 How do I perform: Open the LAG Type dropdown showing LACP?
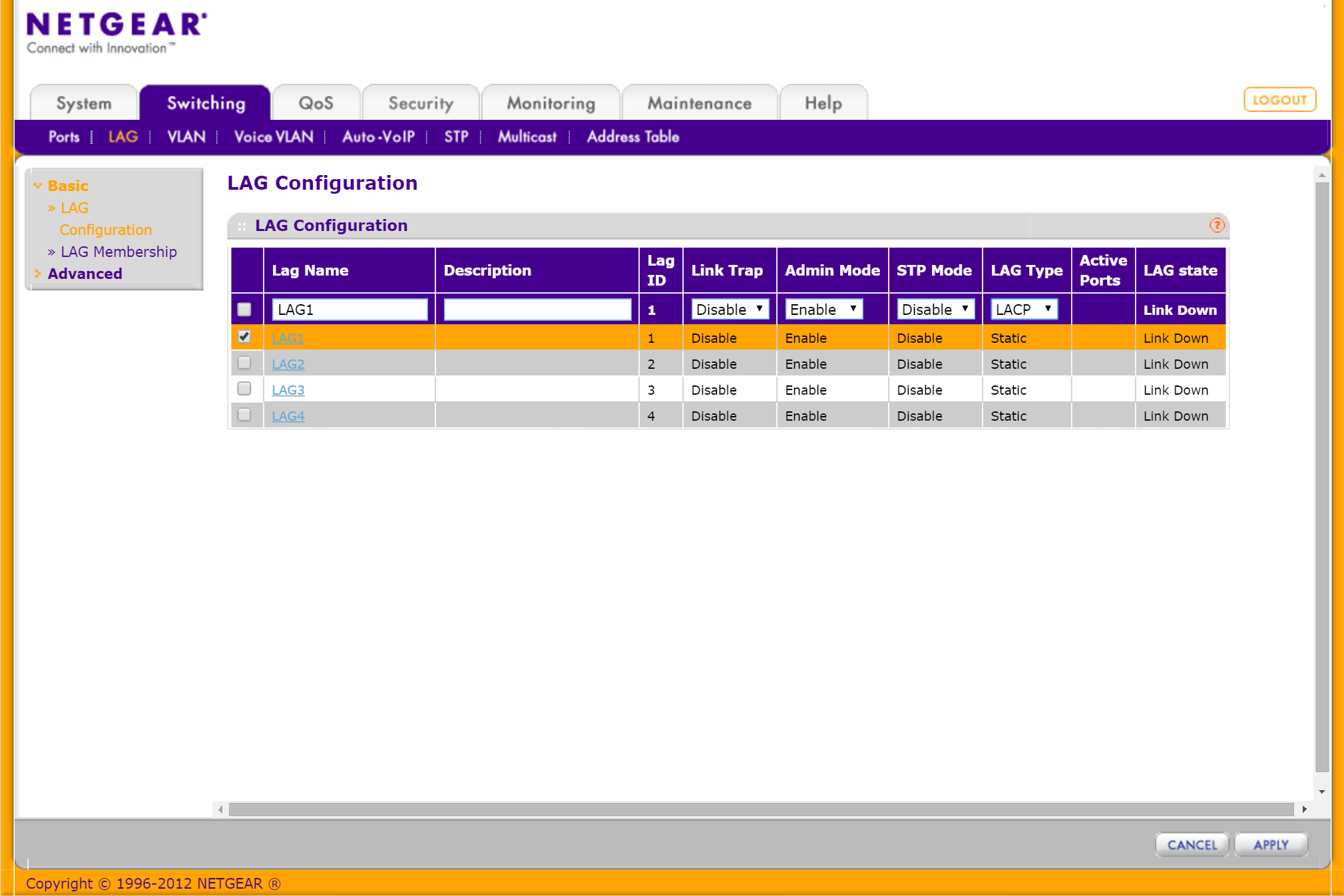pos(1024,310)
